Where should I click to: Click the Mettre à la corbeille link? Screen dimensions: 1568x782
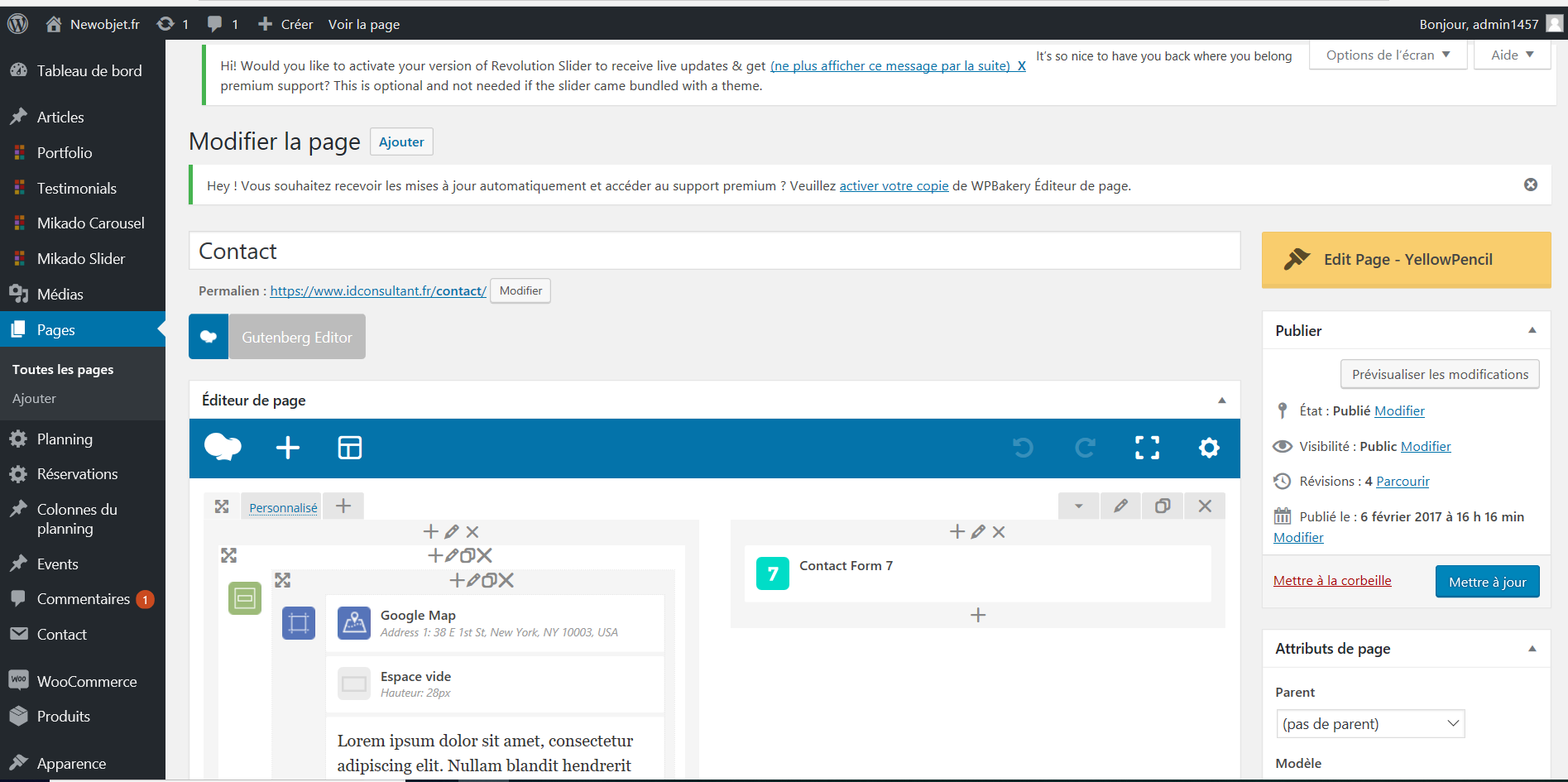click(x=1332, y=581)
